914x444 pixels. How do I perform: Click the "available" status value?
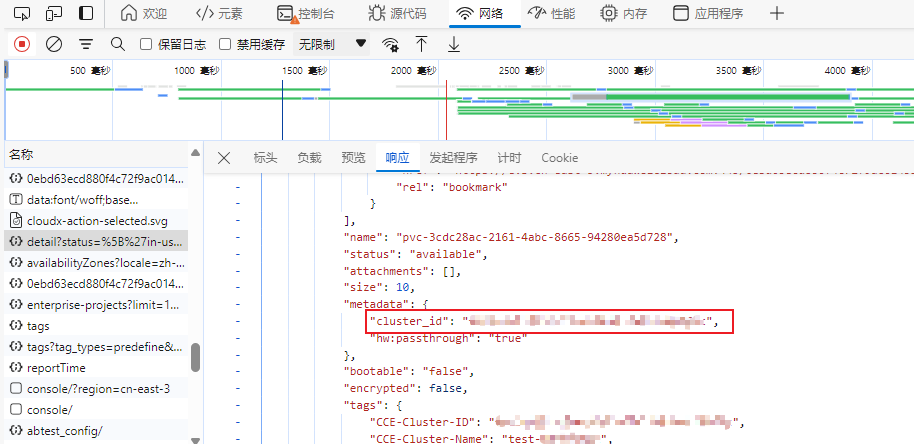(446, 255)
